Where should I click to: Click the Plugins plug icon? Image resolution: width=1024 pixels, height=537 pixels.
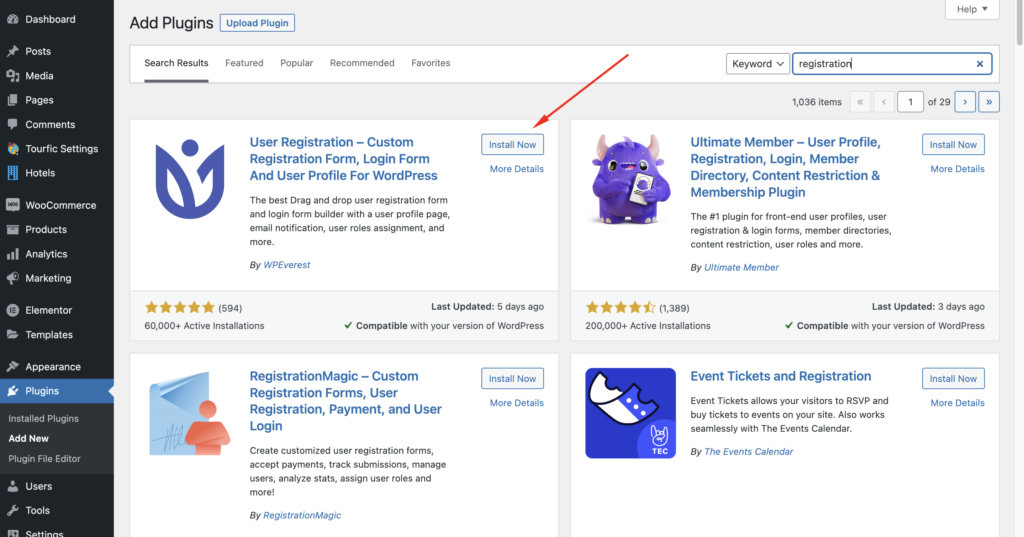pos(12,391)
